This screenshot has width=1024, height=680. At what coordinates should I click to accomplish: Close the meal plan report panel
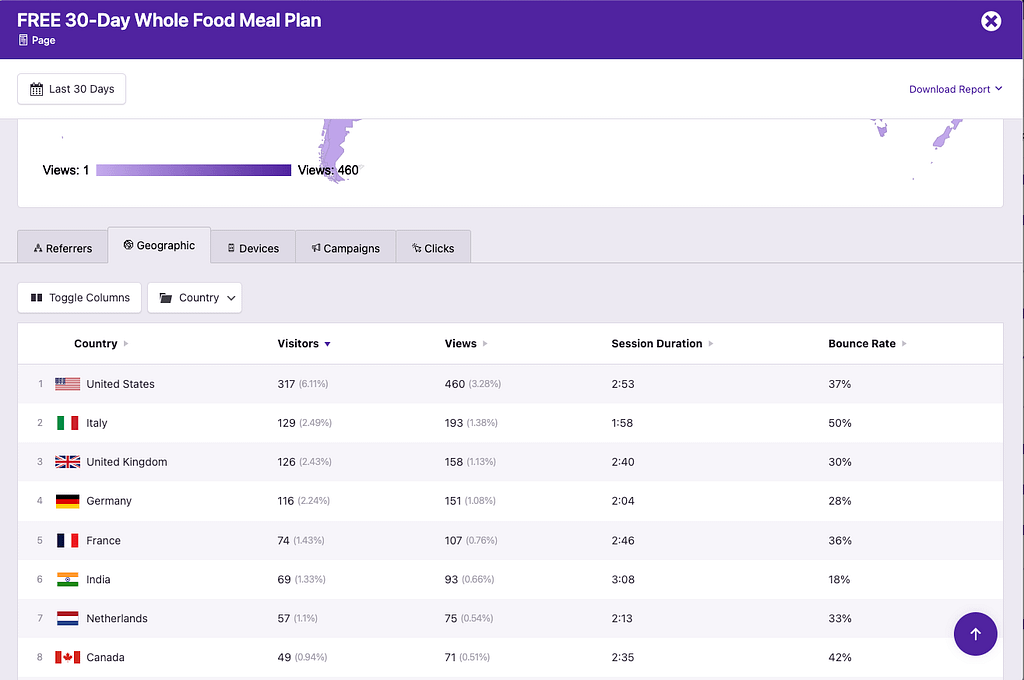point(990,21)
